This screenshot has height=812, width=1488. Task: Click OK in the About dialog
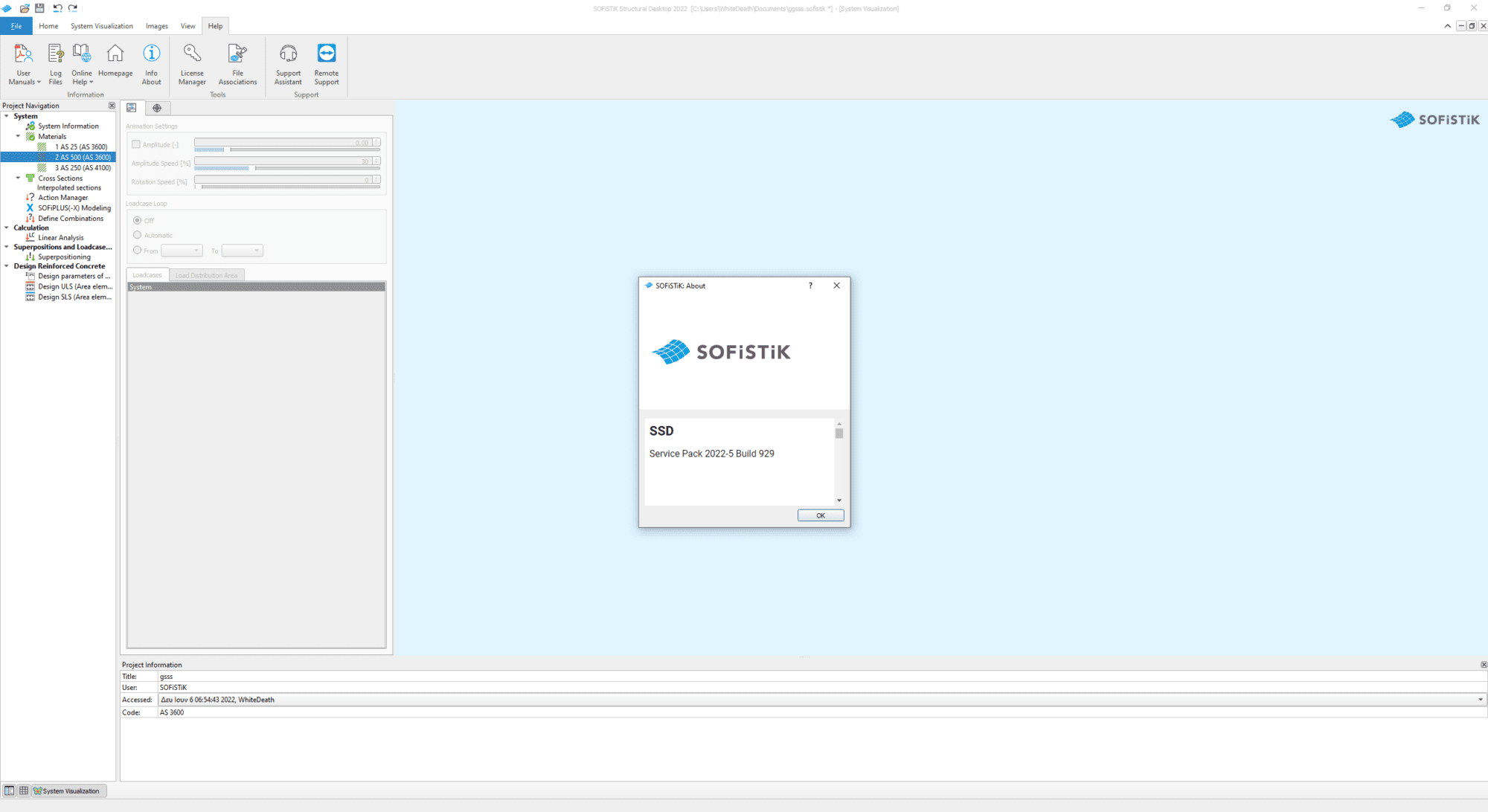point(821,515)
